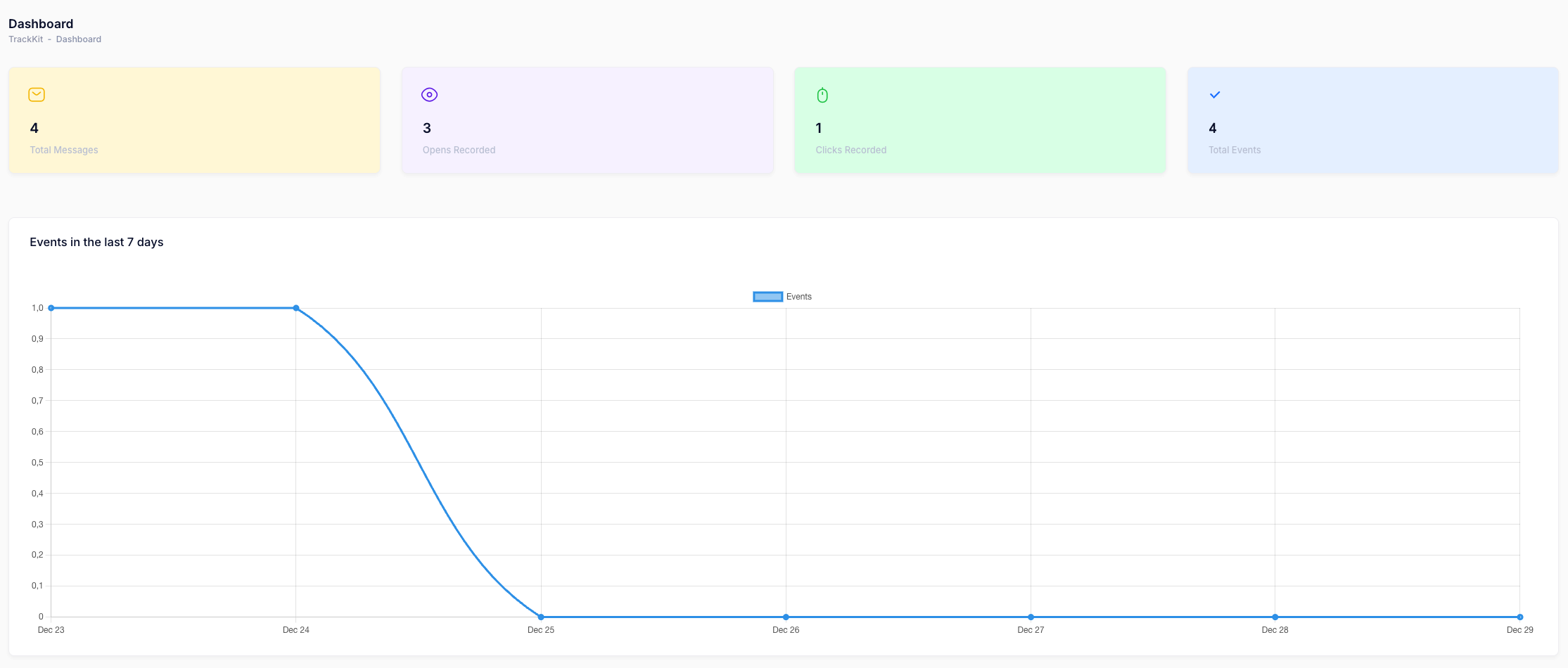Select the Dec 24 data point
1568x668 pixels.
(x=296, y=308)
